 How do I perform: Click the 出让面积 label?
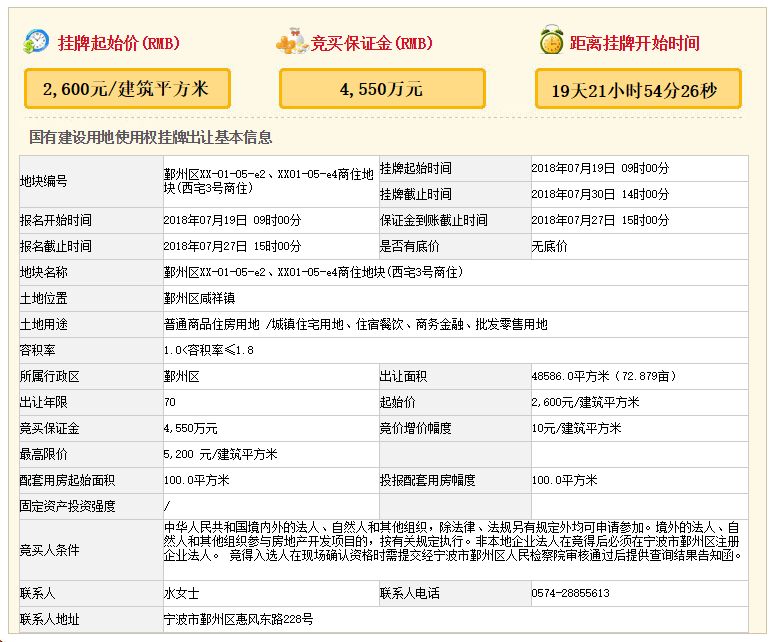click(403, 377)
